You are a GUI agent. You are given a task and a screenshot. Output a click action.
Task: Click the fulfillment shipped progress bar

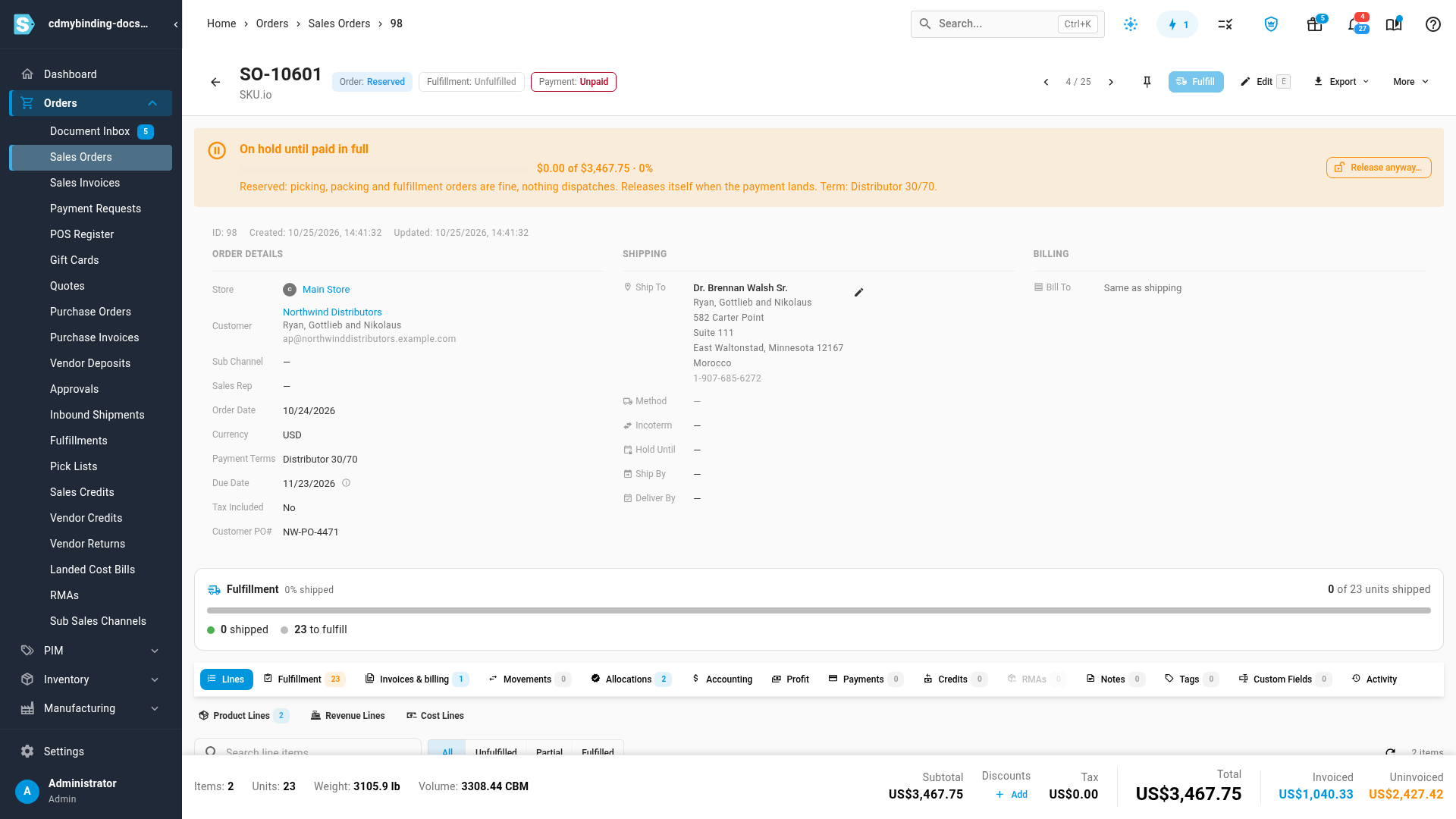(x=819, y=610)
